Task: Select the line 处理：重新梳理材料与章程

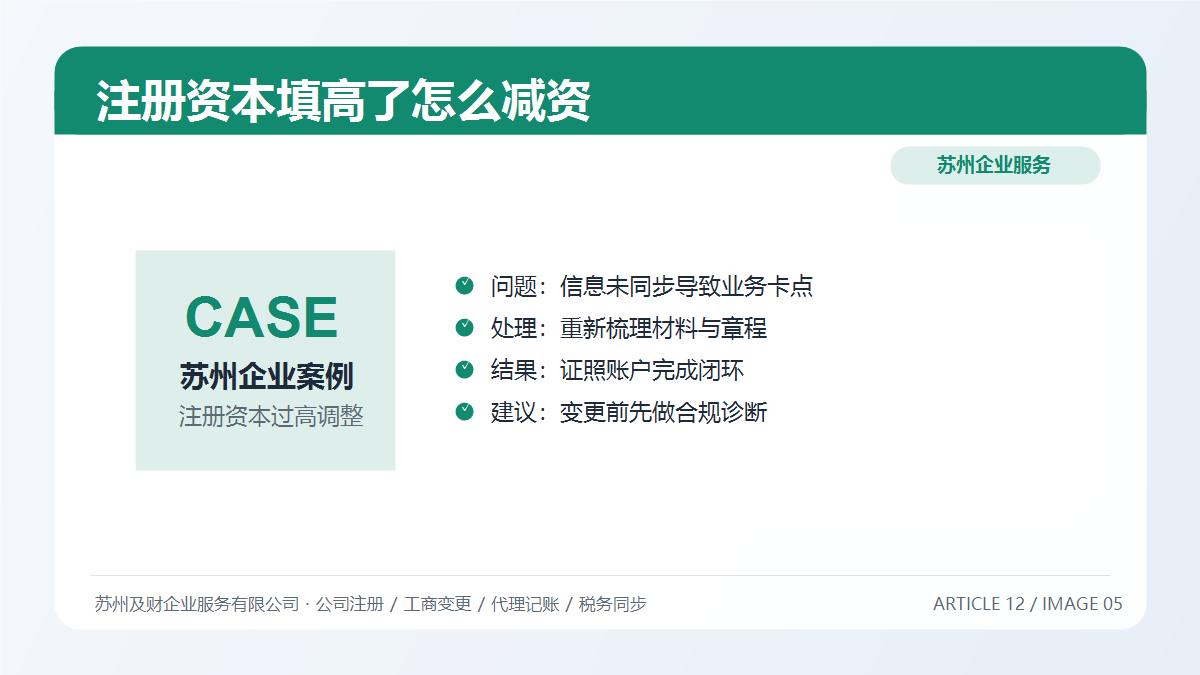Action: pyautogui.click(x=628, y=329)
